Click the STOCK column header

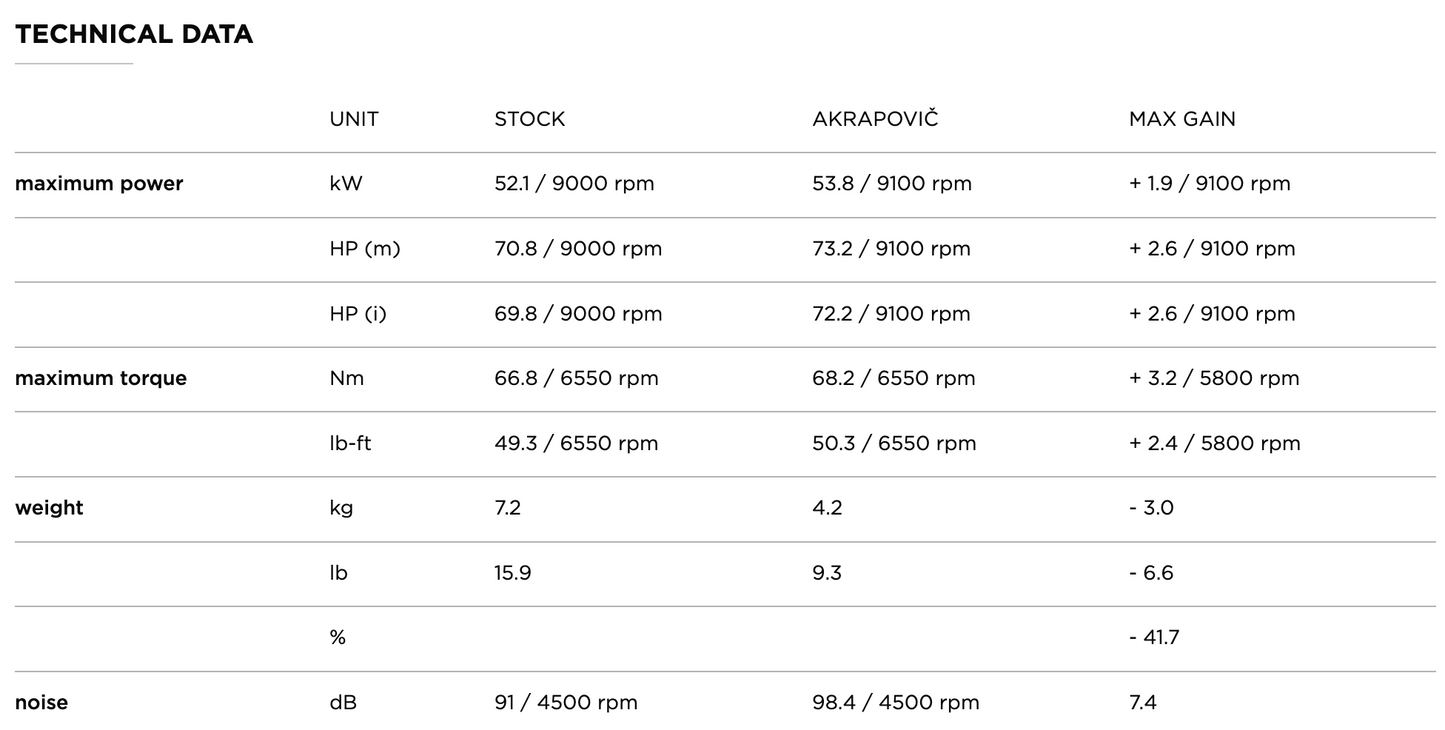(x=529, y=119)
